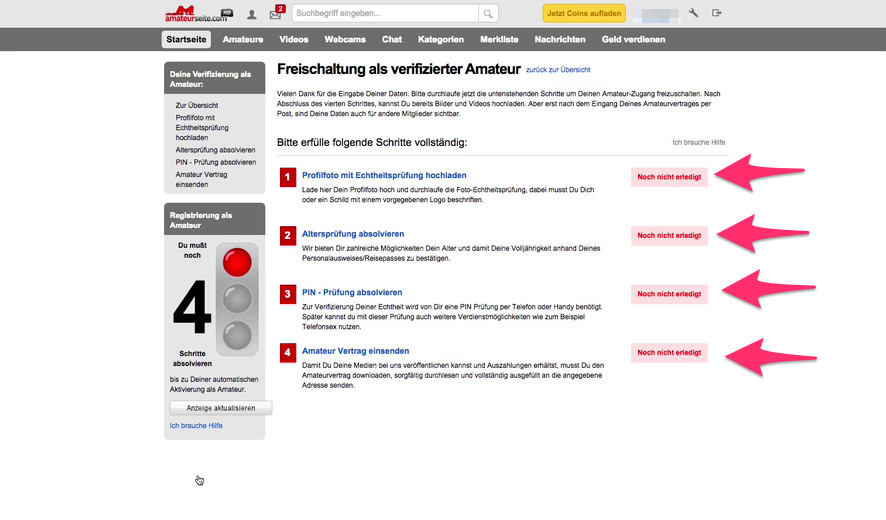Open step 1 Profilfoto mit Echtheitsprüfung hochladen heading
Image resolution: width=886 pixels, height=520 pixels.
(x=384, y=175)
